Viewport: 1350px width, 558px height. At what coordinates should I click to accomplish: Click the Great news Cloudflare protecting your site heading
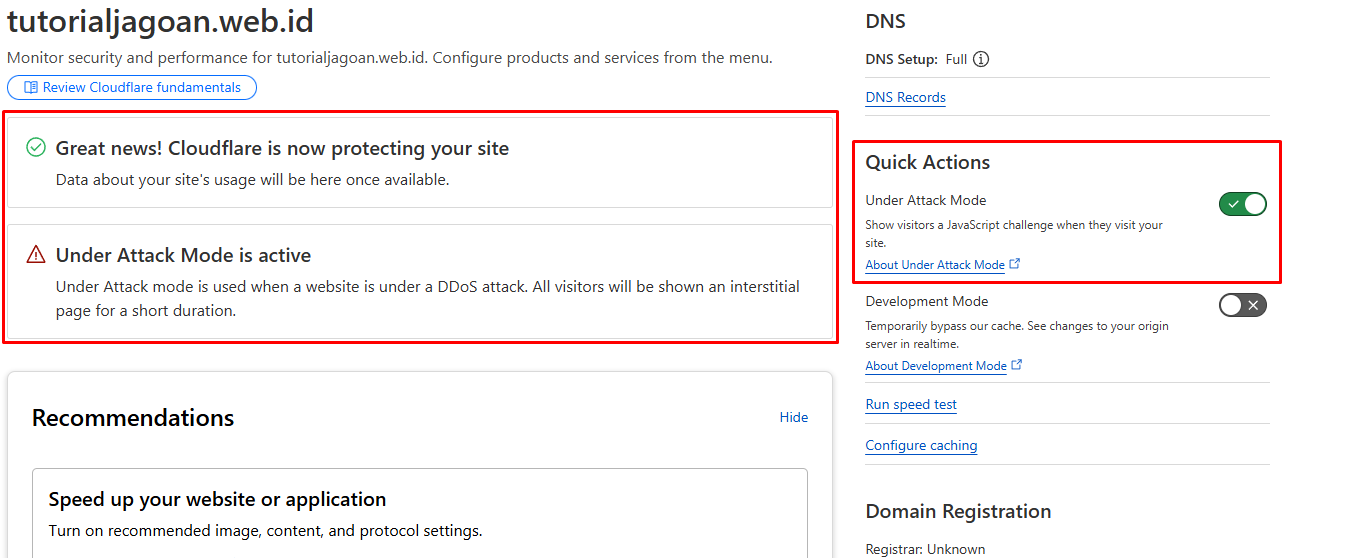(282, 148)
